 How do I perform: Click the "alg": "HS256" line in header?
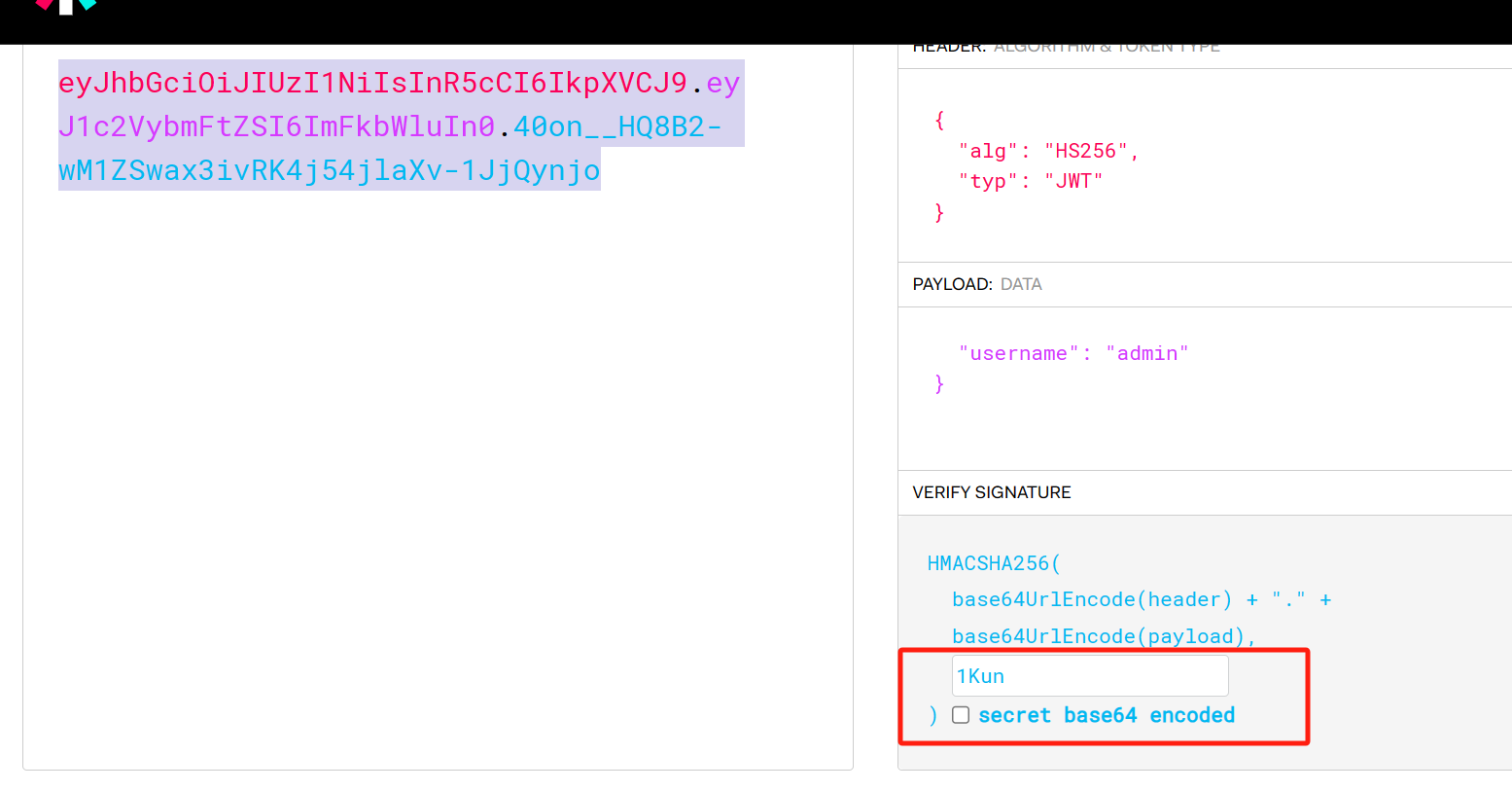coord(1048,151)
